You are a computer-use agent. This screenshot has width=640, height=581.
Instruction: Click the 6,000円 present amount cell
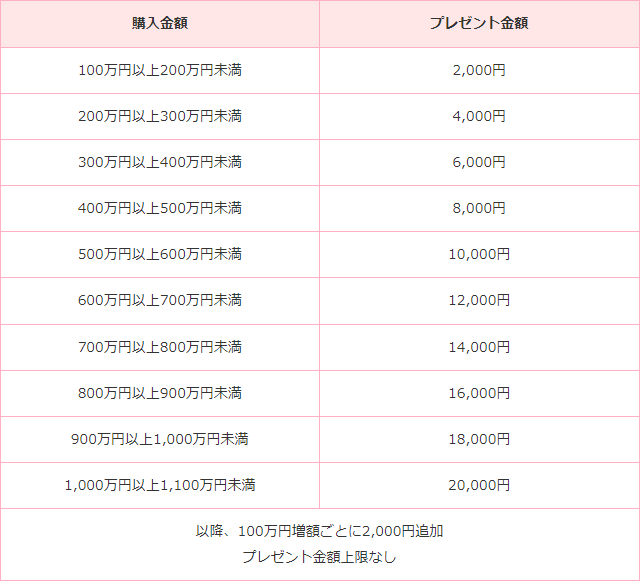click(479, 162)
